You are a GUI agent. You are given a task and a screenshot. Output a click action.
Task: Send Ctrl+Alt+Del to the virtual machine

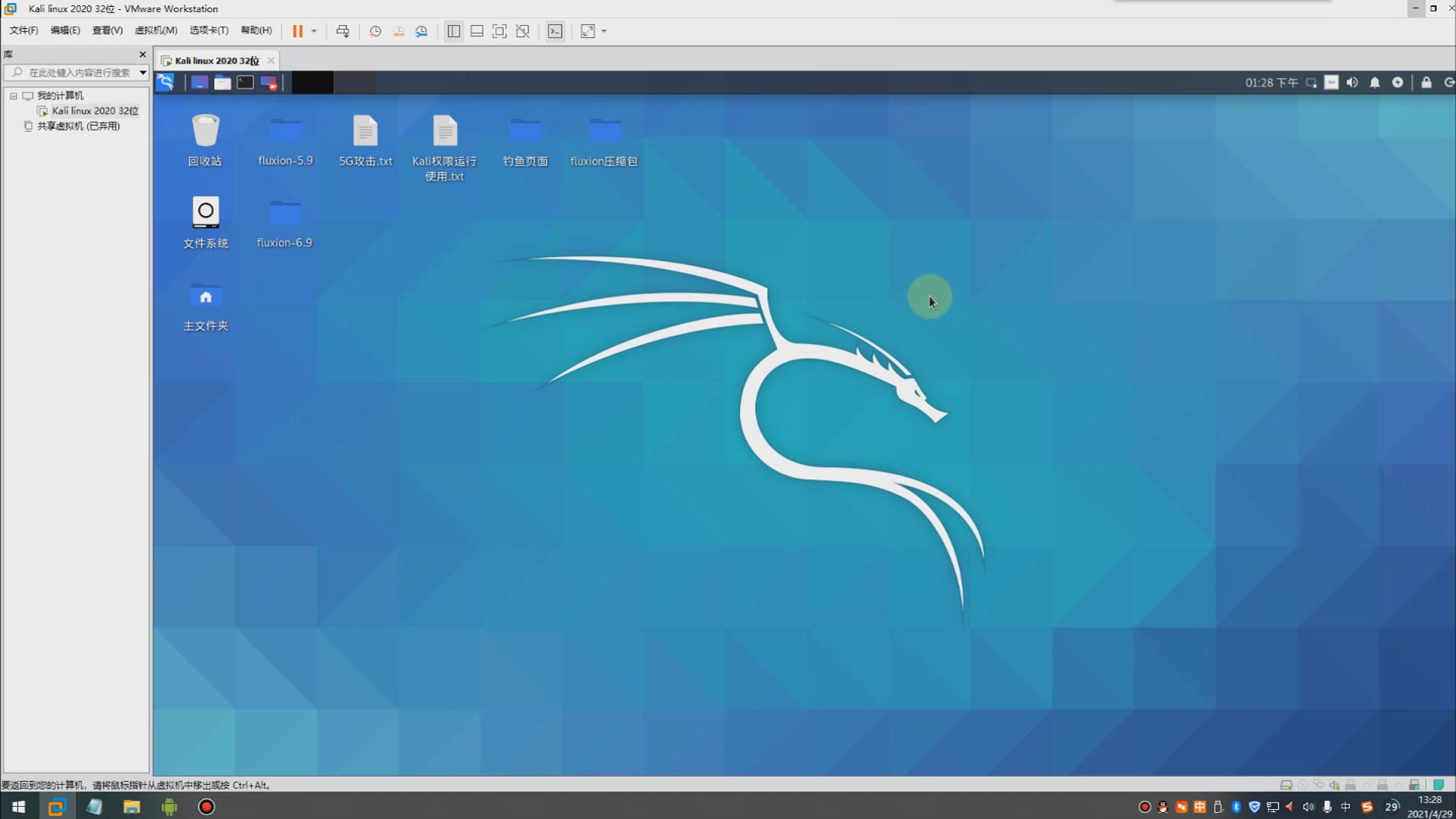[343, 31]
